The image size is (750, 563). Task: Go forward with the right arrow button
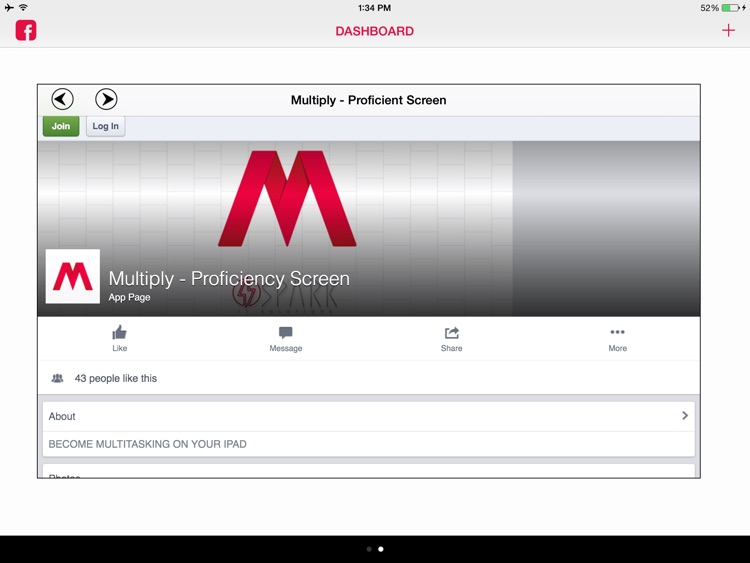tap(106, 99)
